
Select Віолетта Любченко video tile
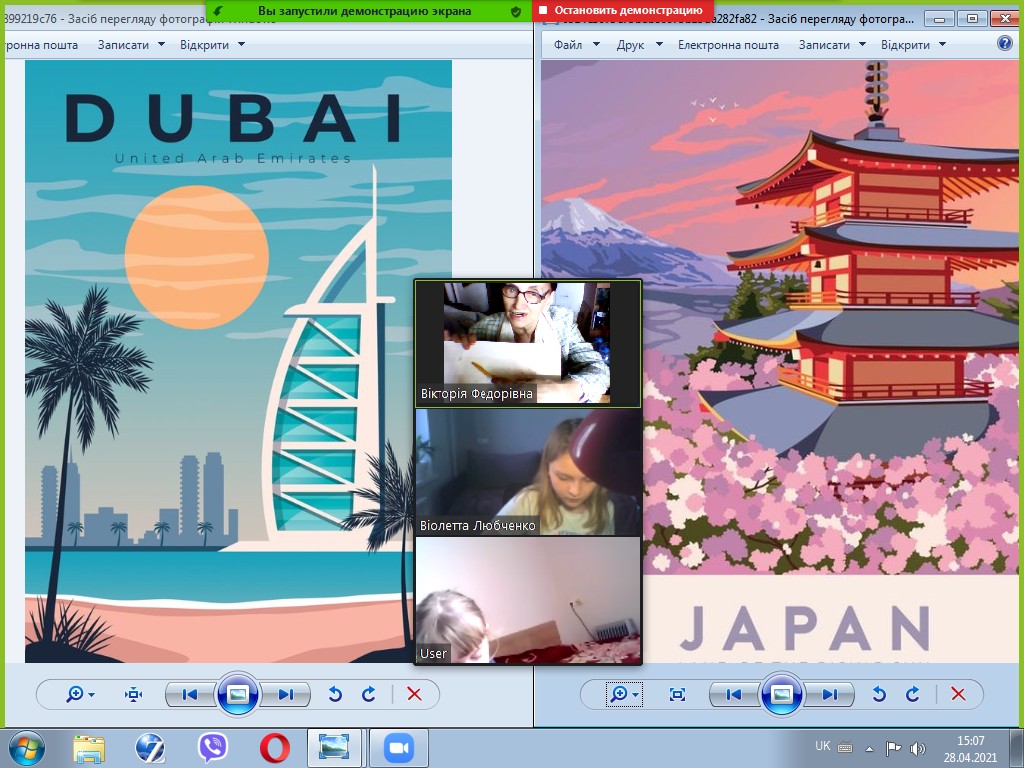(528, 472)
